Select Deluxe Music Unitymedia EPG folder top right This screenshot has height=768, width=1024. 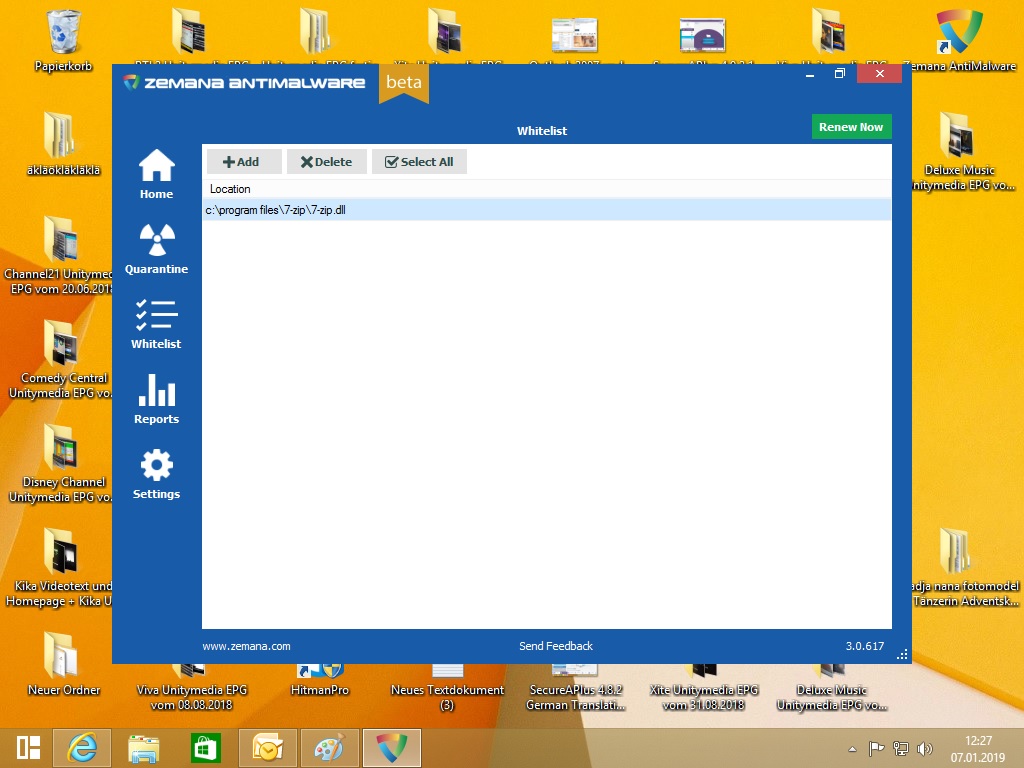(963, 152)
